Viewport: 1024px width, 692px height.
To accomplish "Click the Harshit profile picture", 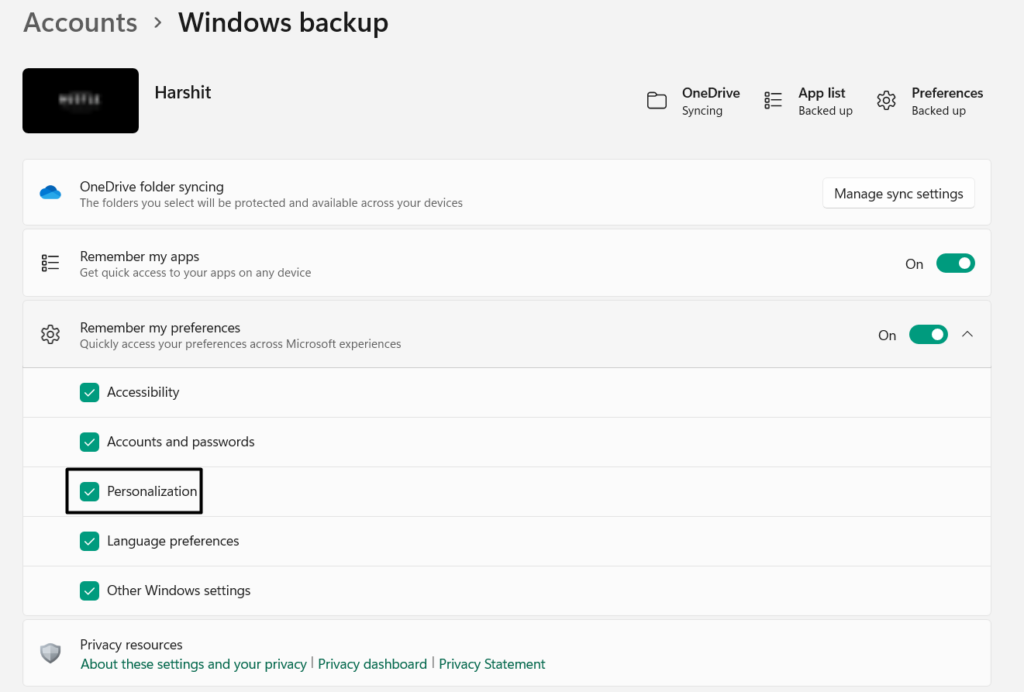I will coord(80,101).
